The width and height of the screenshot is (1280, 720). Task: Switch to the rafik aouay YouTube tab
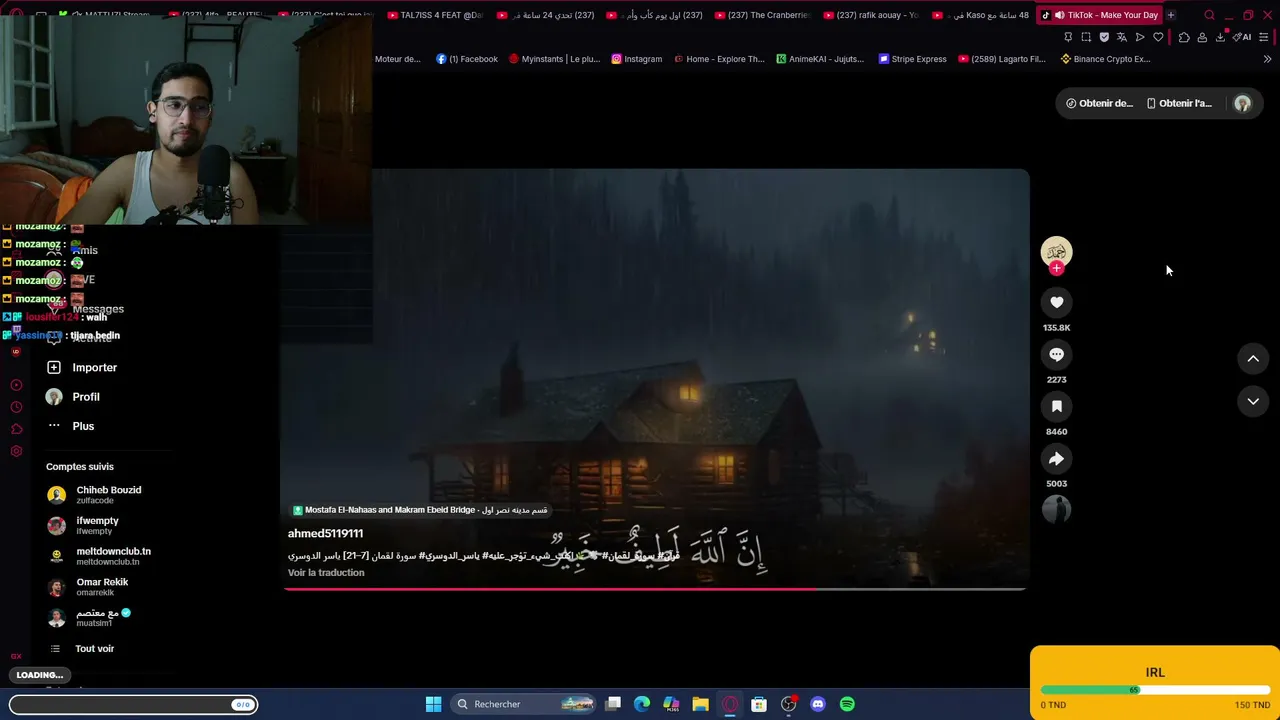click(x=871, y=15)
